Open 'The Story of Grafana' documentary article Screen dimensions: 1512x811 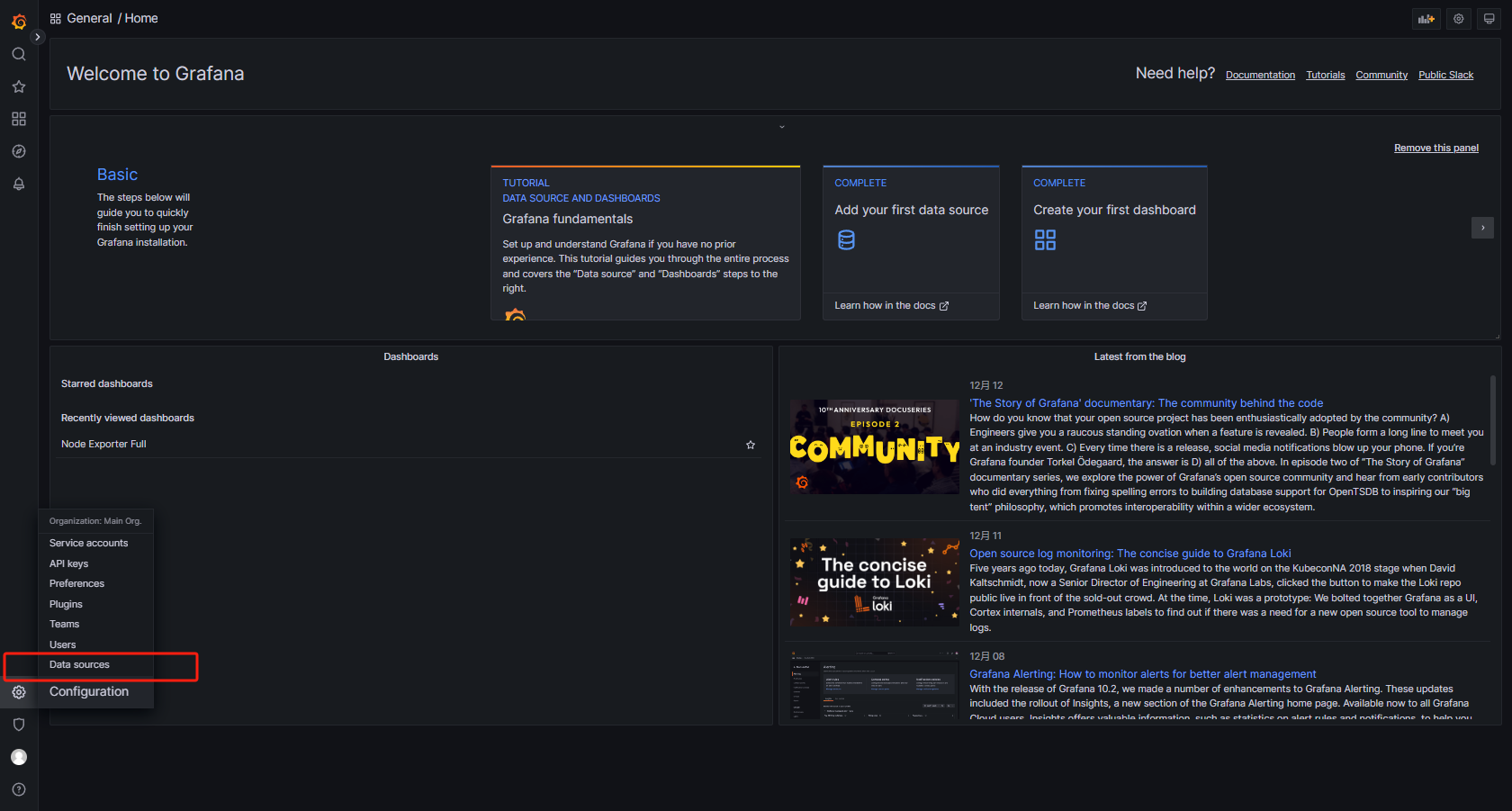click(x=1147, y=403)
